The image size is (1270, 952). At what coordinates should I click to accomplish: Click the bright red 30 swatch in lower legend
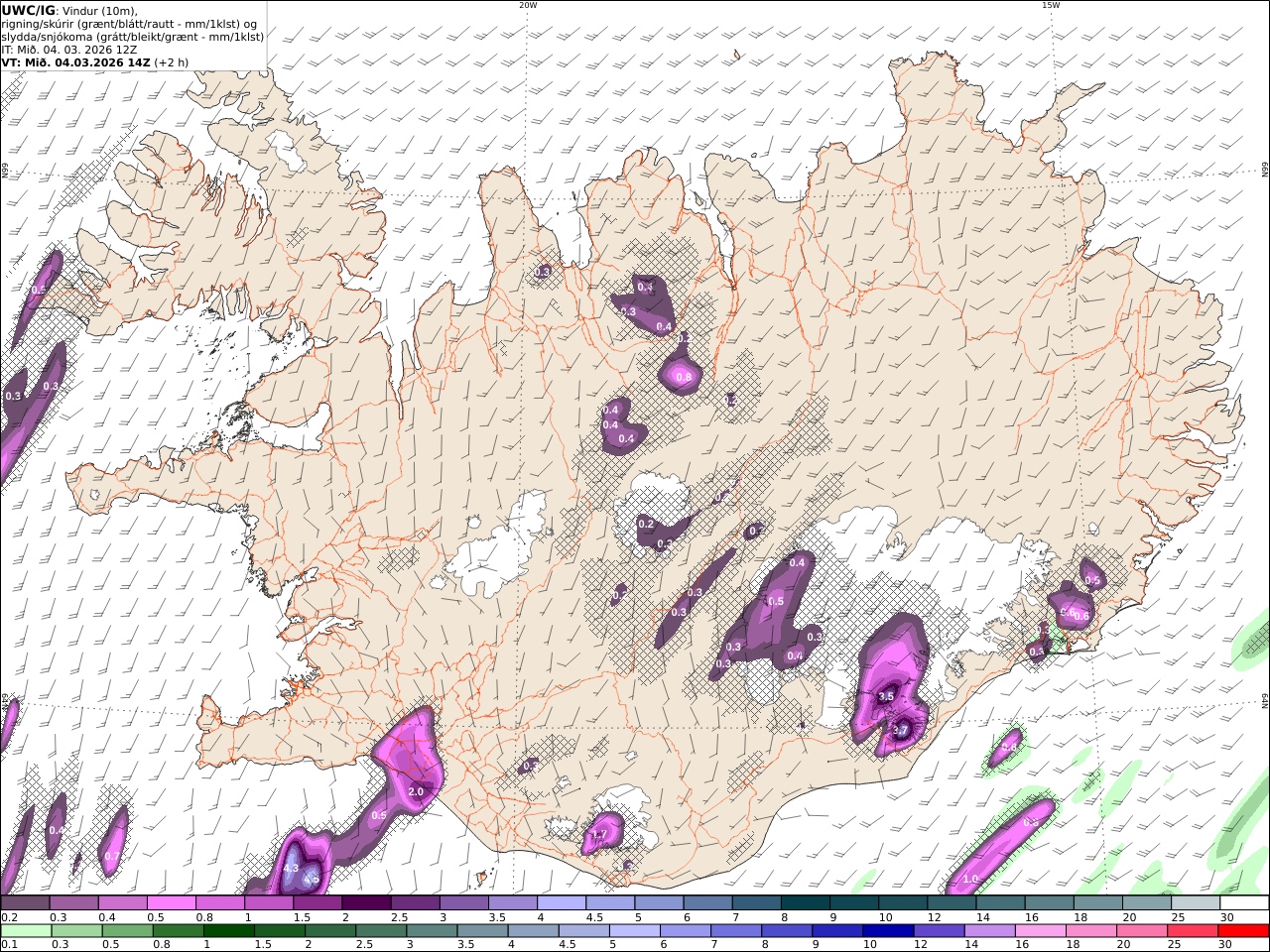tap(1242, 931)
